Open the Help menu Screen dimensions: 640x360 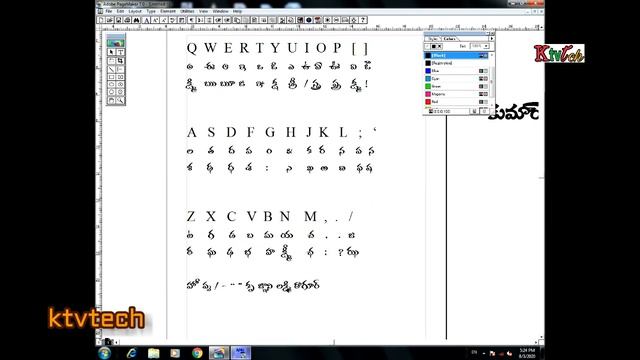238,11
